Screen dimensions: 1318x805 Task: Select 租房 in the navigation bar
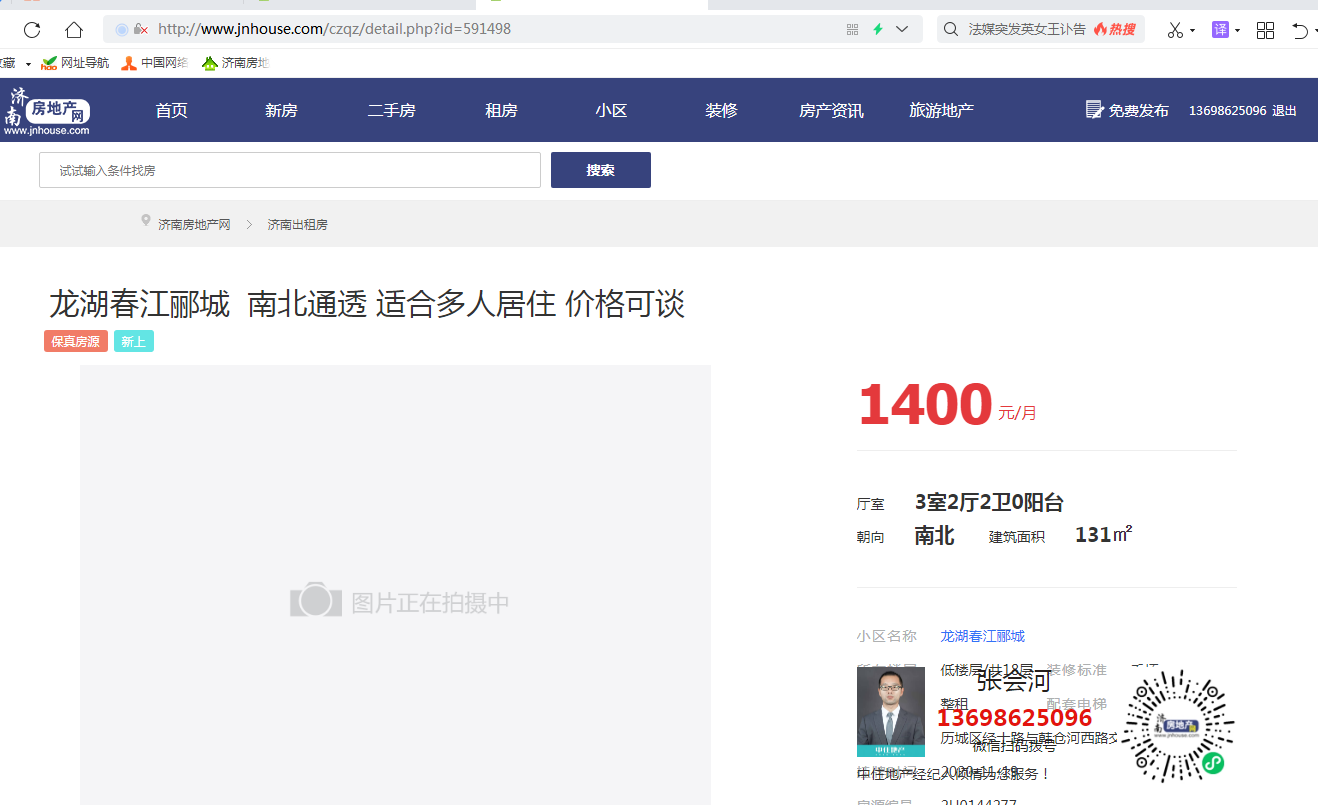click(501, 110)
